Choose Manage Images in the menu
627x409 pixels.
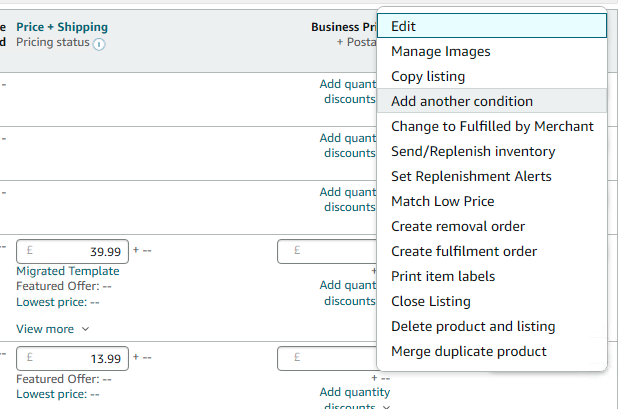[440, 51]
